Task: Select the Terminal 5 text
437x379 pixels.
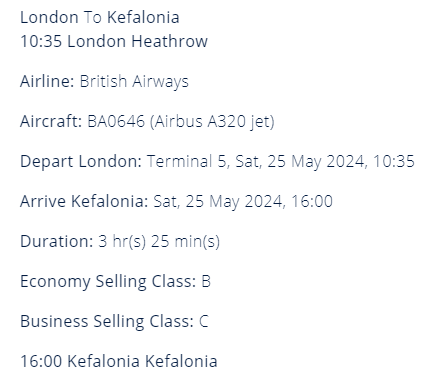Action: pos(188,161)
